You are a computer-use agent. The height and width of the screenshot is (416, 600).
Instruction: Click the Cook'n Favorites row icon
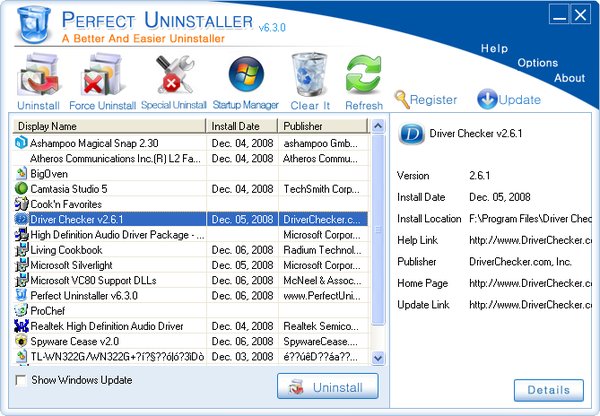(21, 204)
